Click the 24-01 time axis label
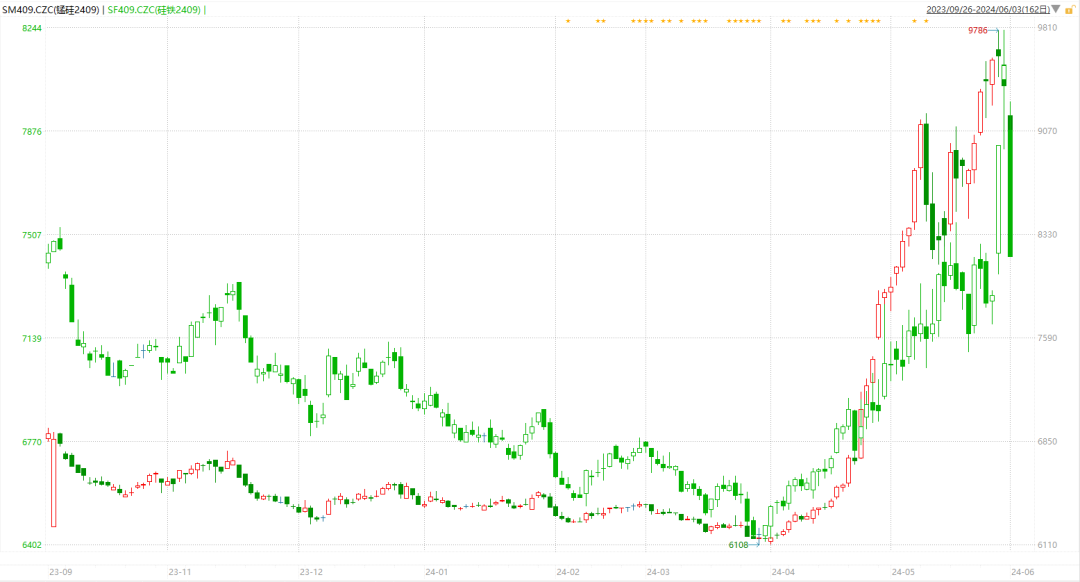Image resolution: width=1080 pixels, height=582 pixels. [437, 572]
